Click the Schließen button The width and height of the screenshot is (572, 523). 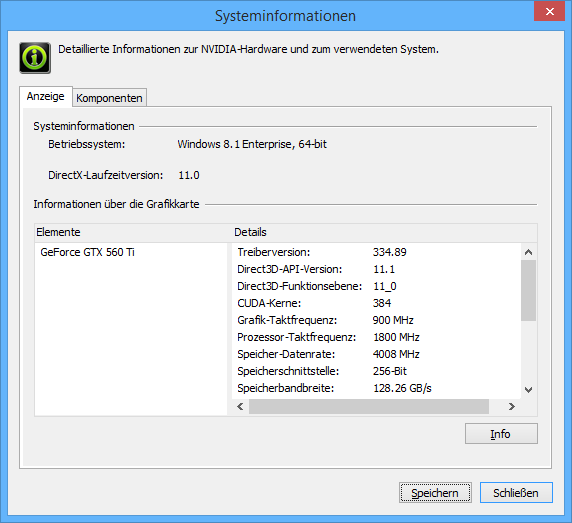point(516,493)
